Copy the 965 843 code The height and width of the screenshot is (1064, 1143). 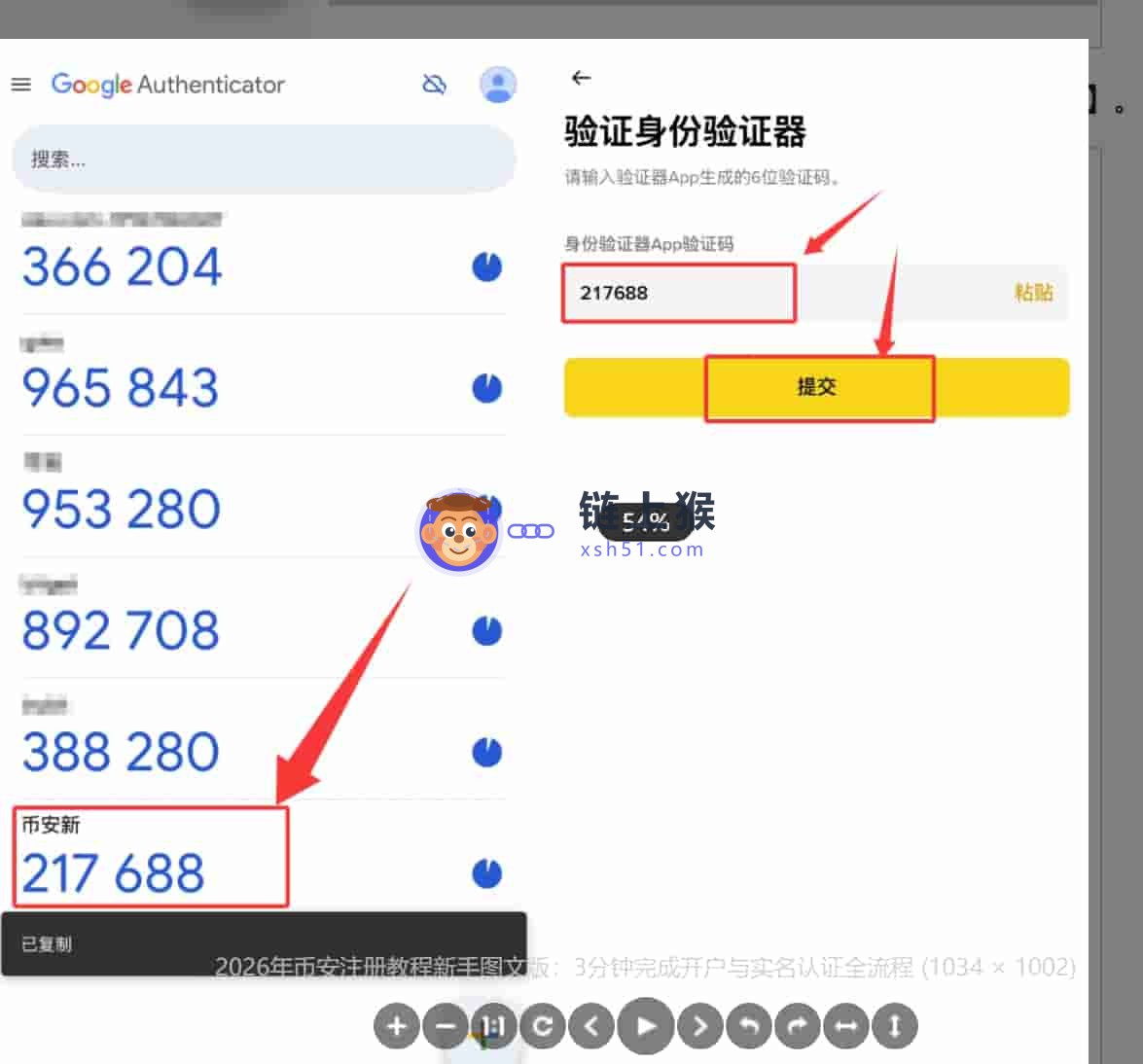coord(121,388)
